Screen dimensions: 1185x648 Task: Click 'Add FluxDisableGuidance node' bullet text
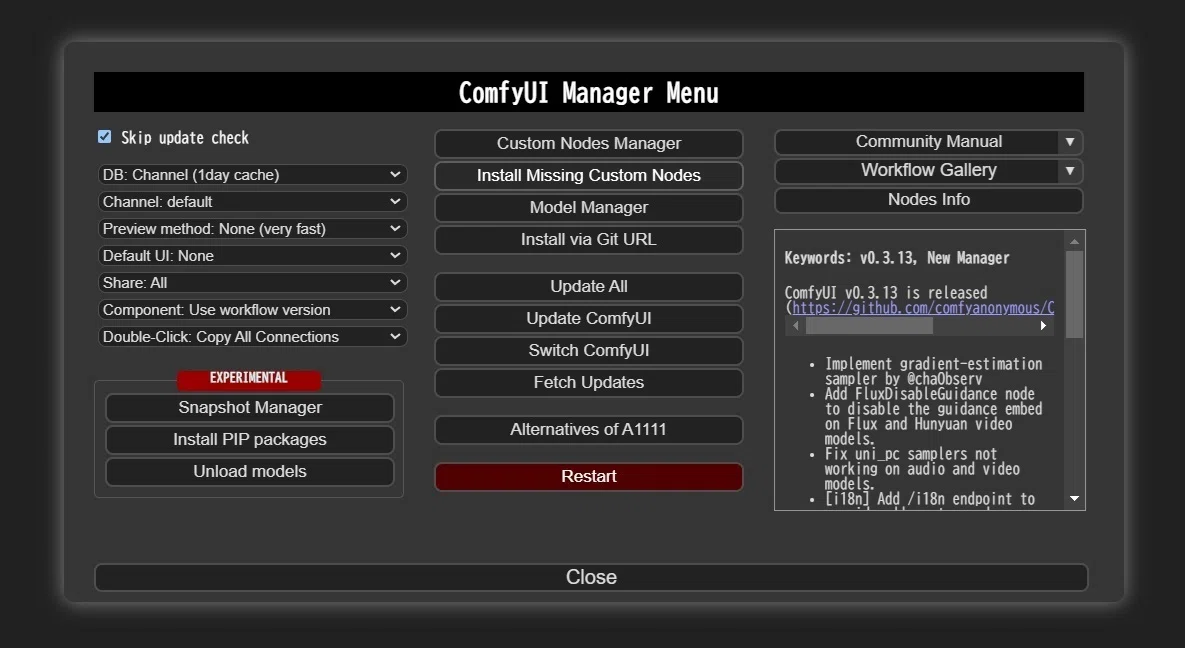933,417
